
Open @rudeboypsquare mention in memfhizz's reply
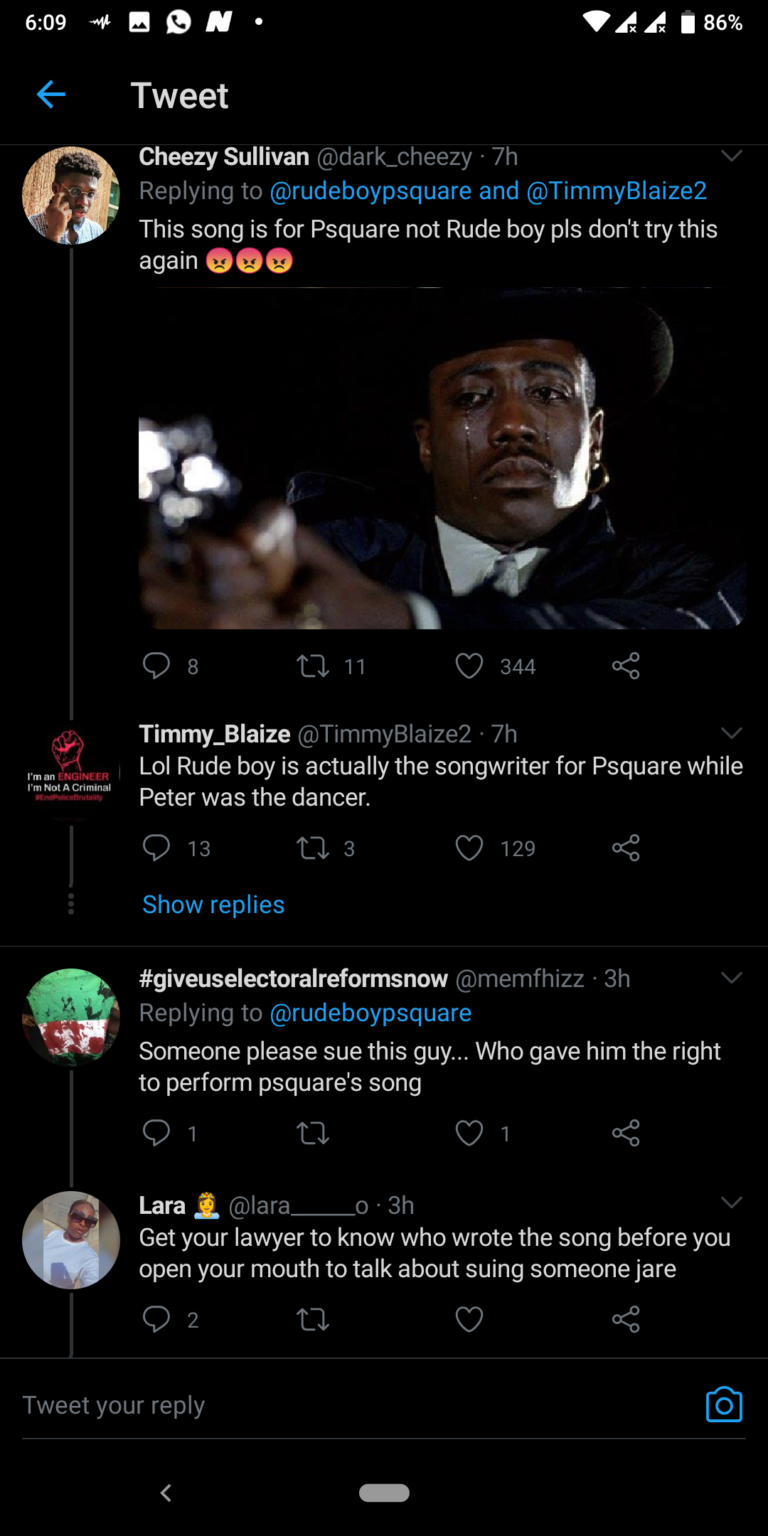click(x=370, y=1013)
